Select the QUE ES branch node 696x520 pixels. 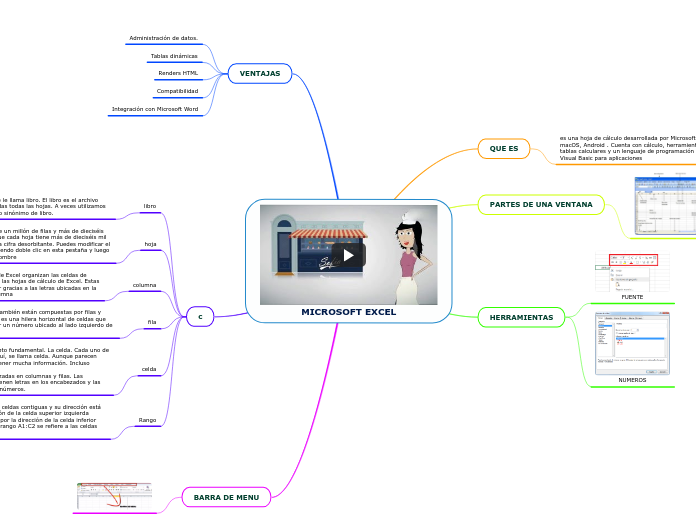click(504, 148)
